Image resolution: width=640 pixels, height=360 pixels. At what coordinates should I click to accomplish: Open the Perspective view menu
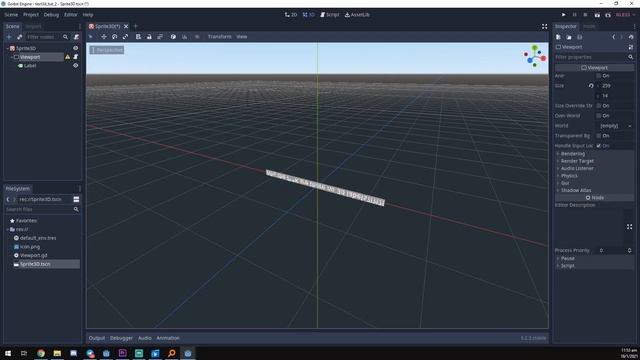pyautogui.click(x=107, y=50)
